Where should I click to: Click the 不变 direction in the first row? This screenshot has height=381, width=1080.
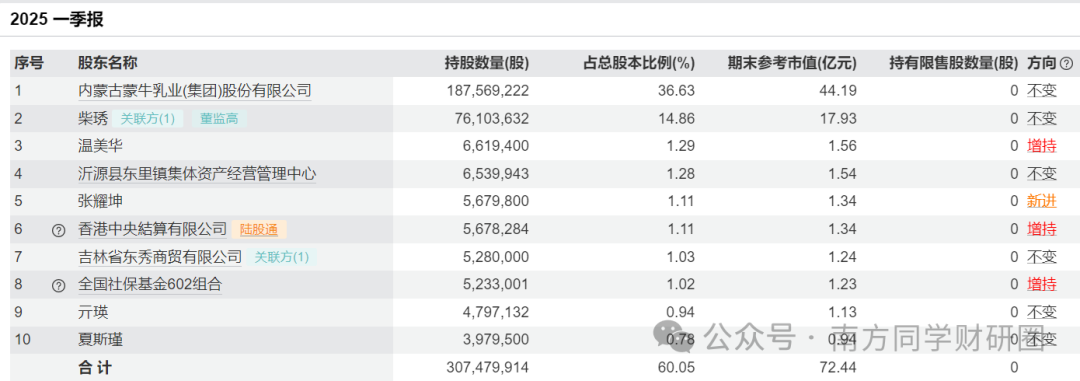(x=1041, y=90)
